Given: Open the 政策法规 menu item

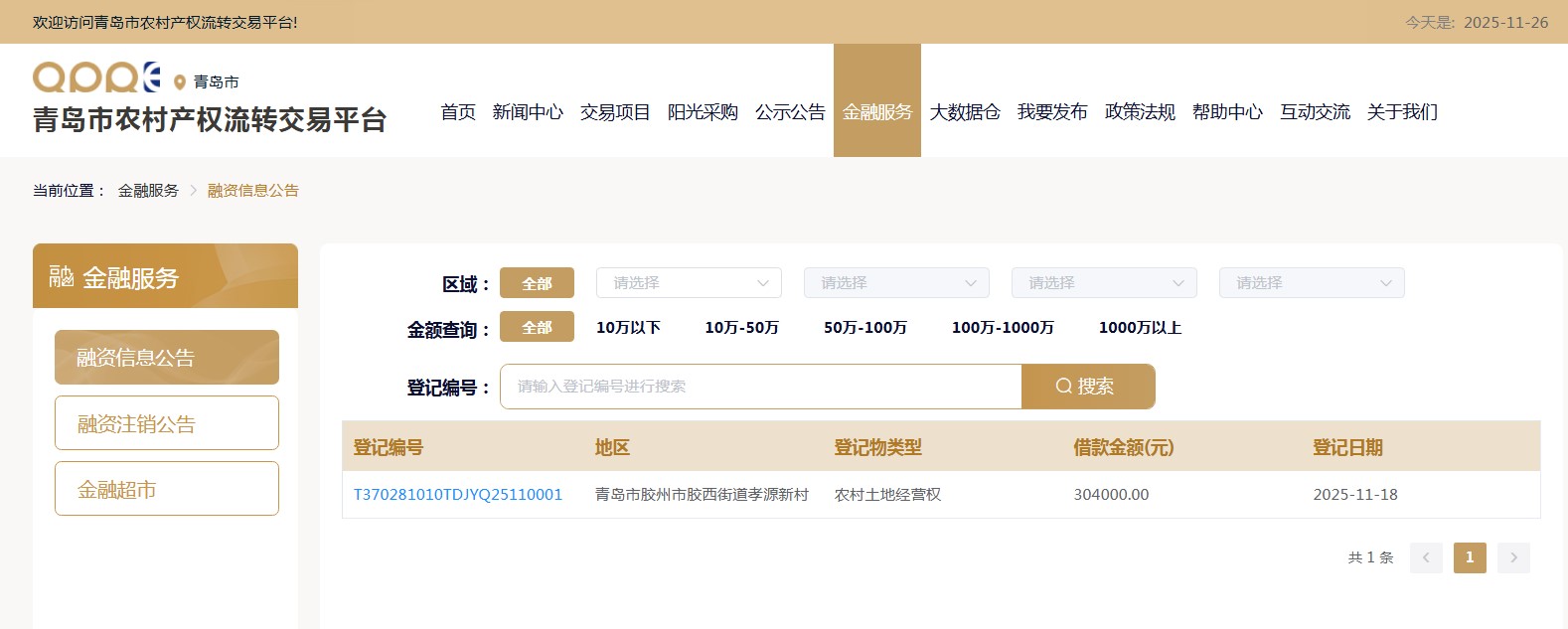Looking at the screenshot, I should (1140, 112).
